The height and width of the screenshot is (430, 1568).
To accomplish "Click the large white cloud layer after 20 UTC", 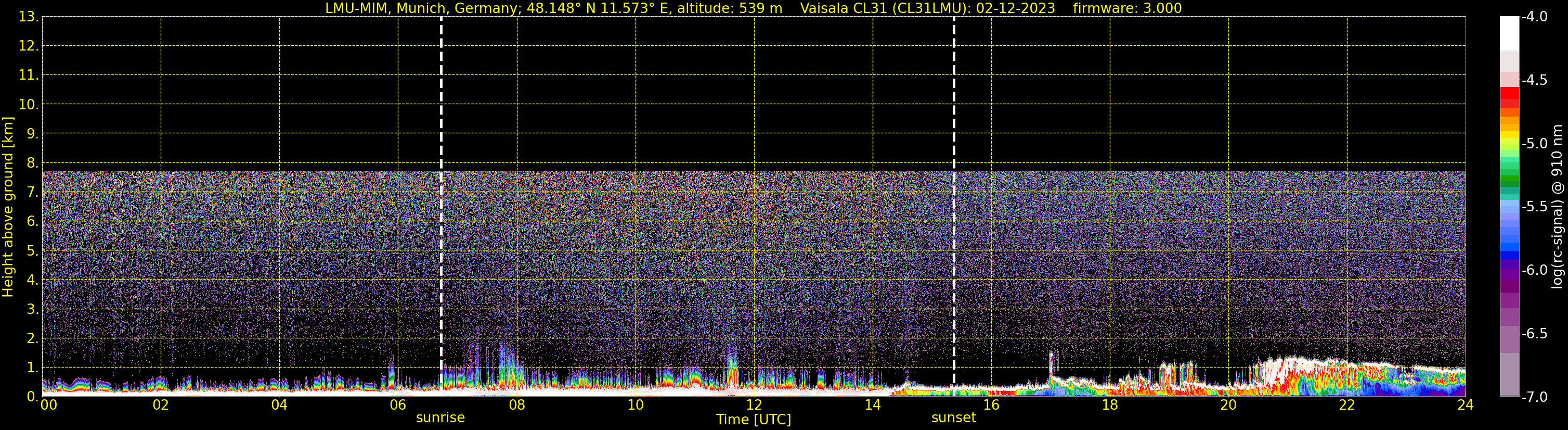I will [1285, 370].
